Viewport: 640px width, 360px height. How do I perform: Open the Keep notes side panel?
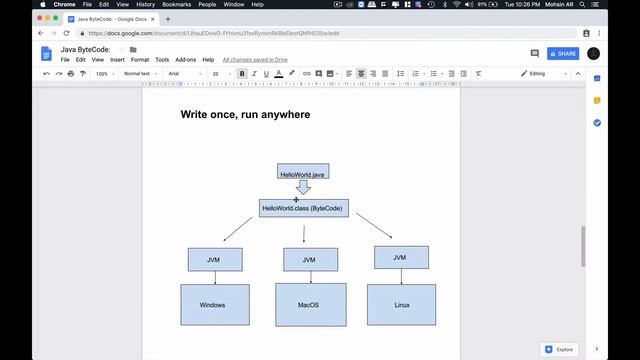pyautogui.click(x=597, y=100)
